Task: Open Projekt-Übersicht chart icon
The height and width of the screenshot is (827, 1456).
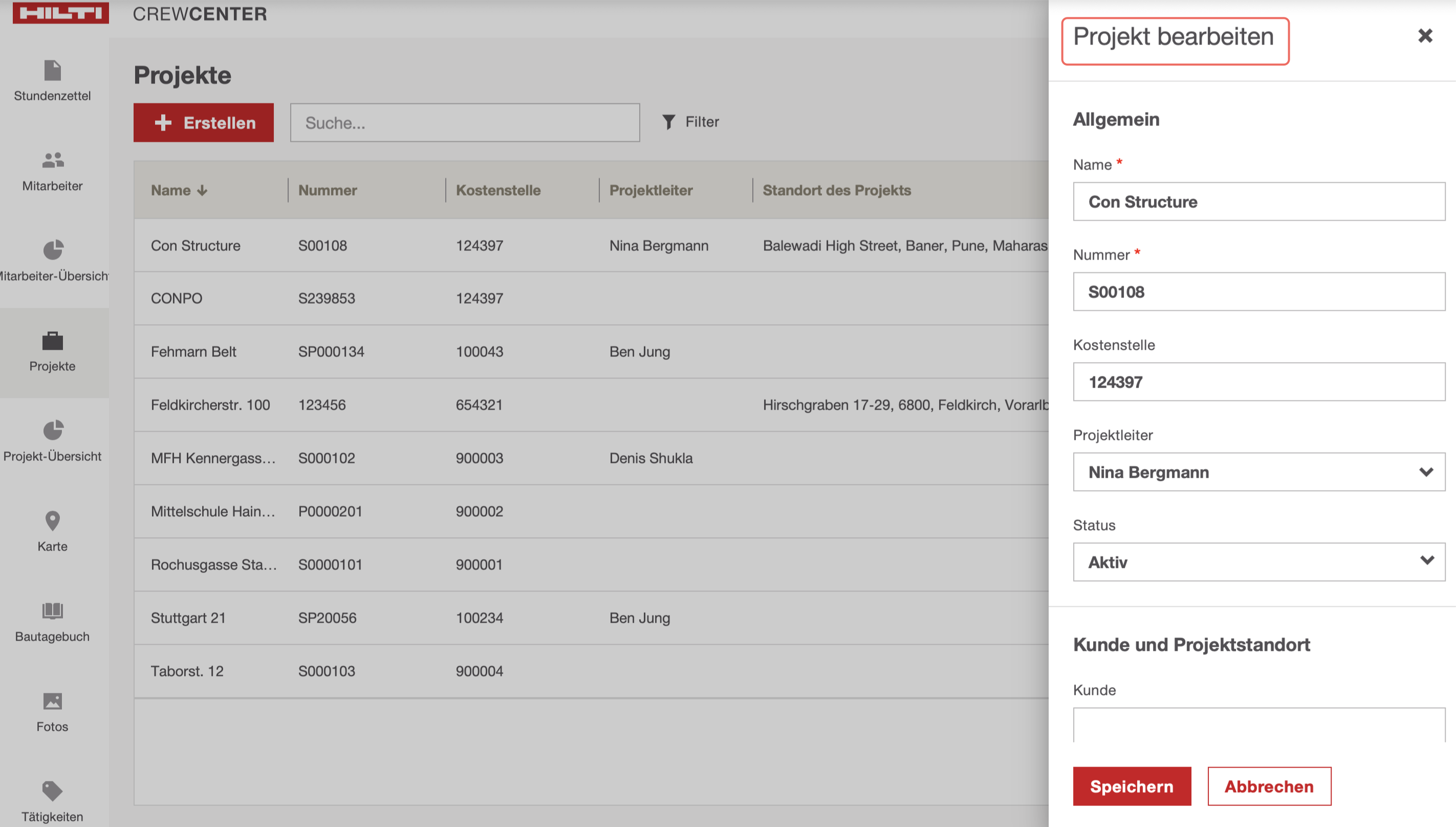Action: pos(52,431)
